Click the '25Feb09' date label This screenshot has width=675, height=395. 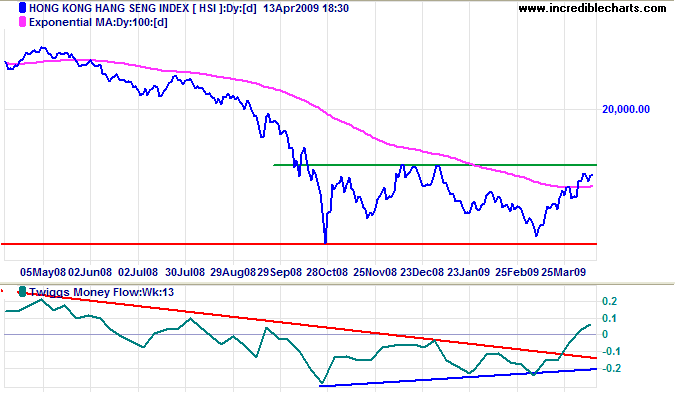pos(517,272)
